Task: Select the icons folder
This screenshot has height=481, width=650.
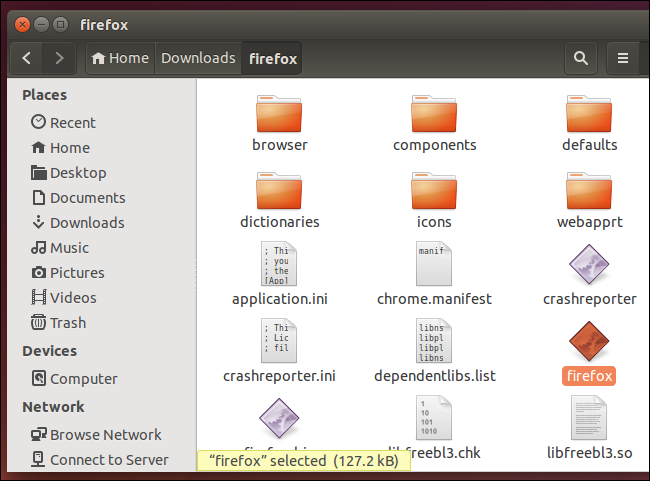Action: (434, 191)
